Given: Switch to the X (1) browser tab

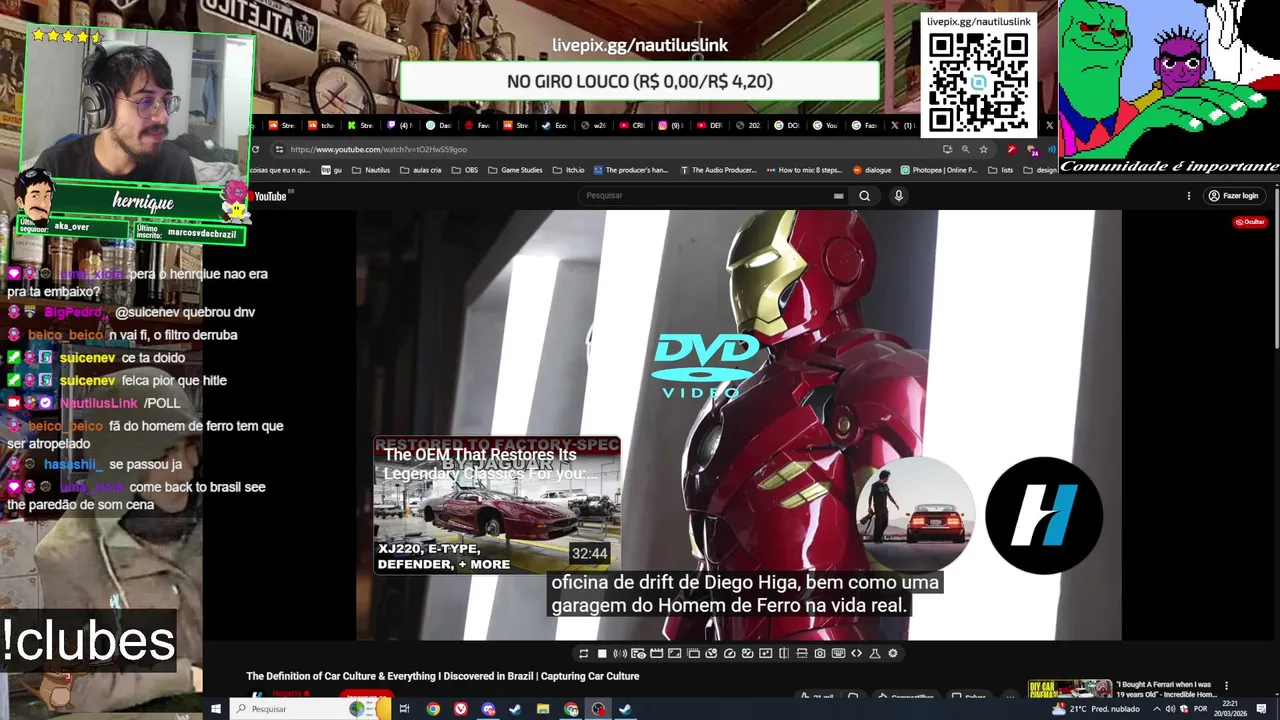Looking at the screenshot, I should pos(901,126).
